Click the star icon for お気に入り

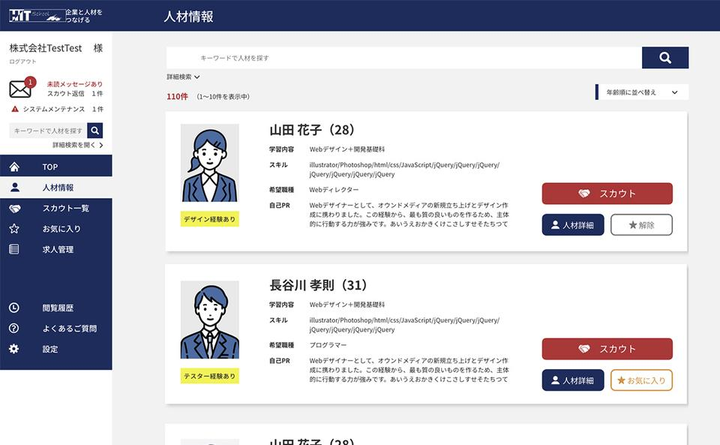tap(14, 229)
